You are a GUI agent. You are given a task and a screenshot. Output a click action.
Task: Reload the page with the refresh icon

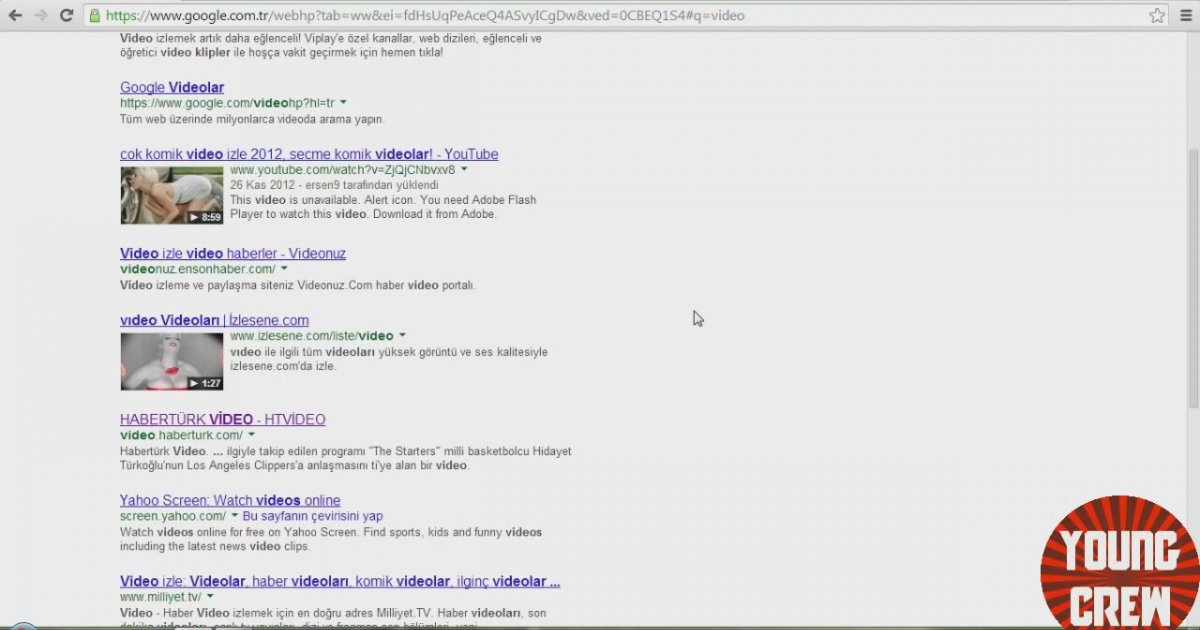tap(67, 15)
